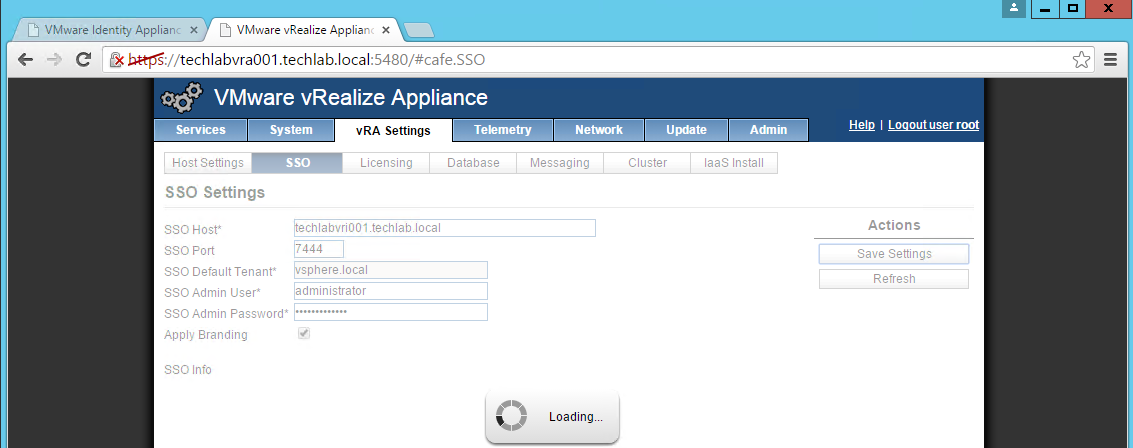1133x448 pixels.
Task: Reload the page with the refresh icon
Action: pyautogui.click(x=83, y=59)
